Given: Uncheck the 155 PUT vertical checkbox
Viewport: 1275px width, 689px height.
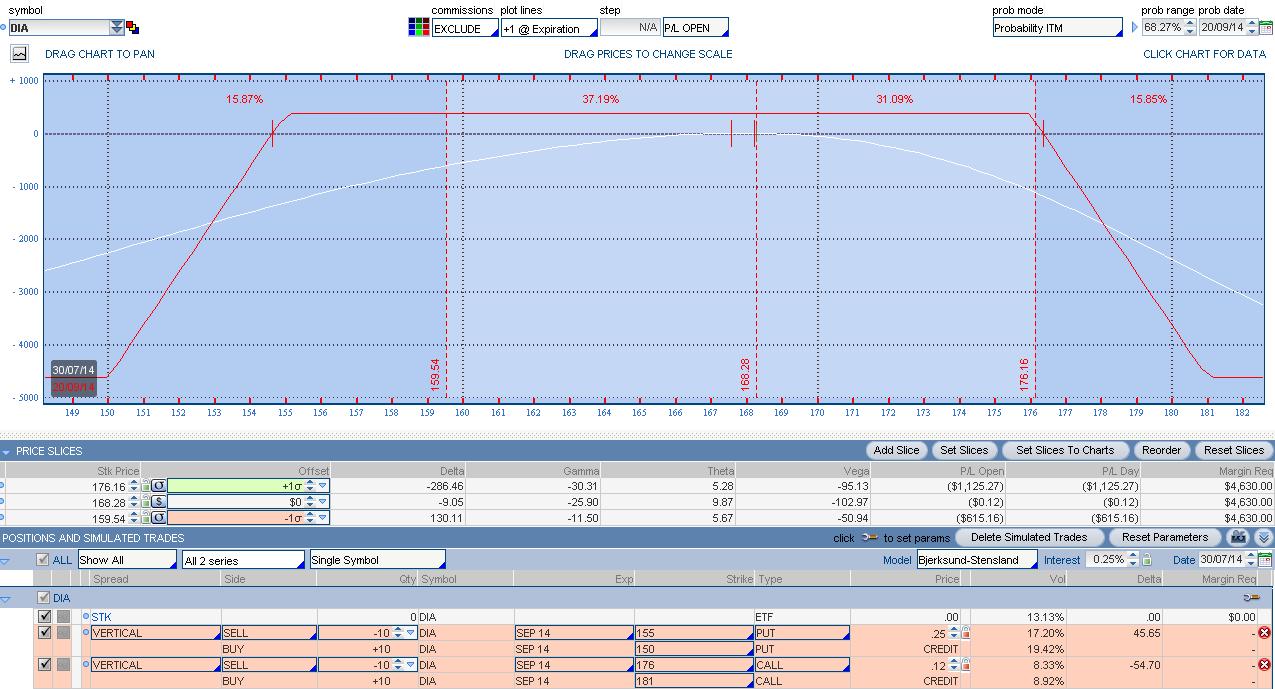Looking at the screenshot, I should click(x=44, y=633).
